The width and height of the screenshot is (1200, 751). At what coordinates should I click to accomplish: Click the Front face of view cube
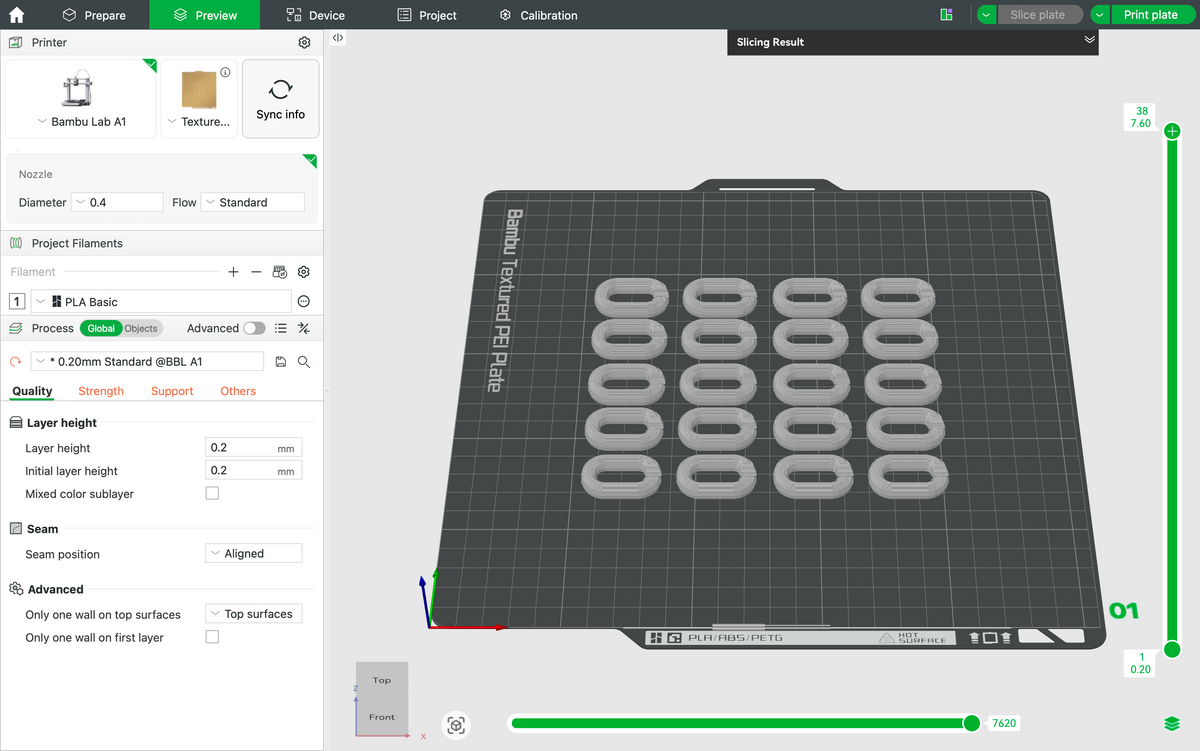click(x=382, y=717)
